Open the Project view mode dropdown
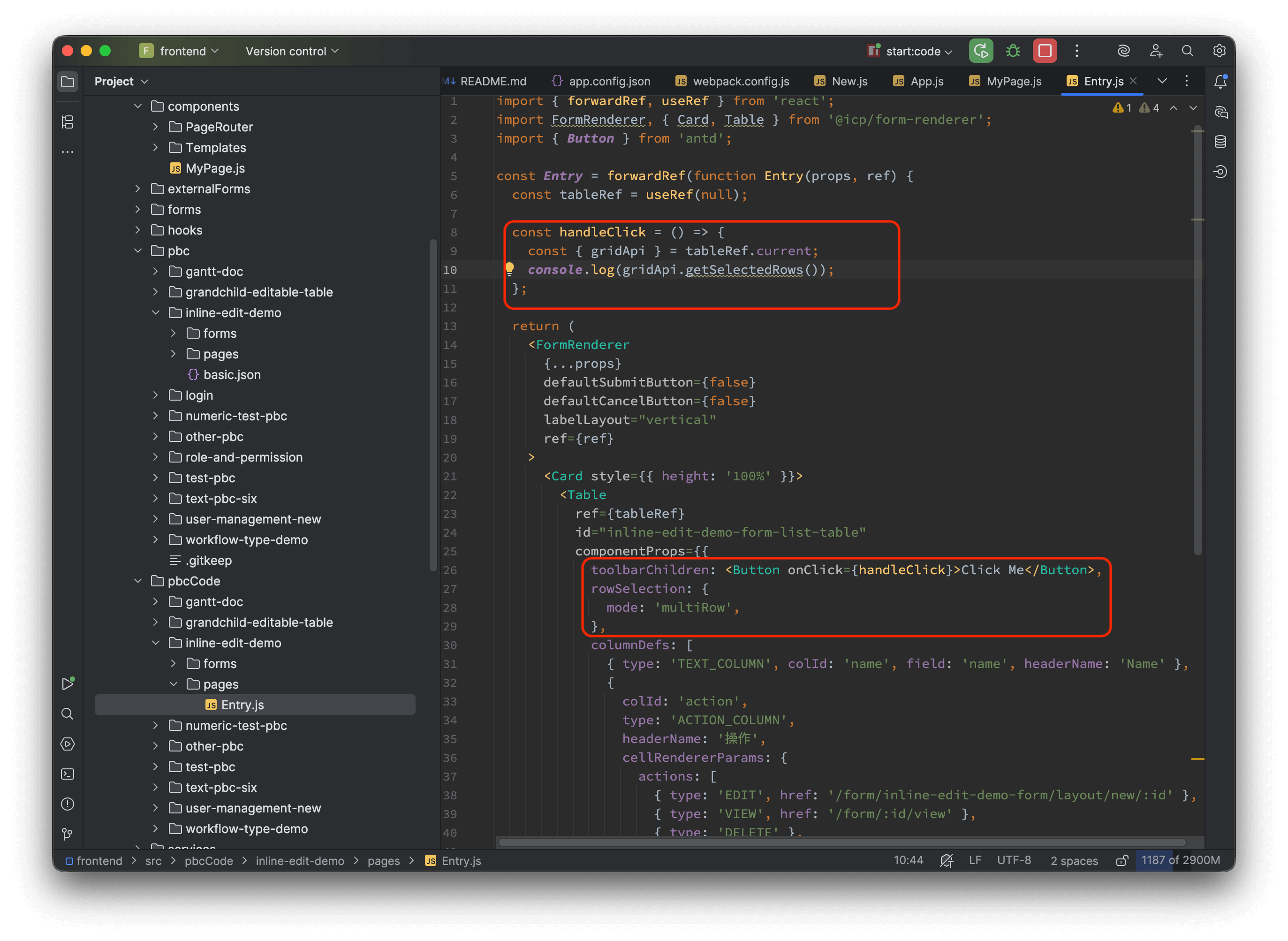 (x=121, y=82)
